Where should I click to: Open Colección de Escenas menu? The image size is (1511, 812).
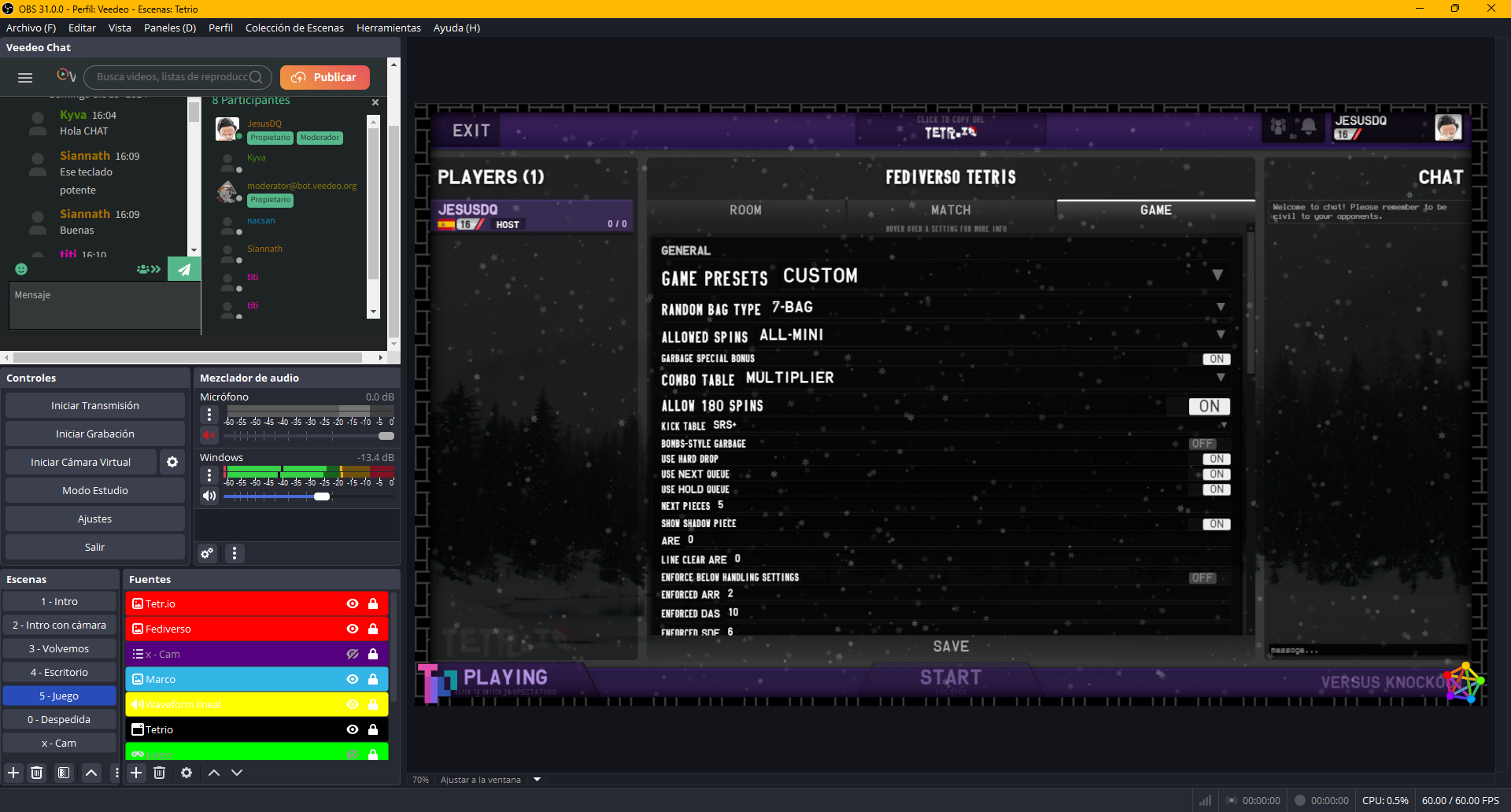click(x=294, y=28)
